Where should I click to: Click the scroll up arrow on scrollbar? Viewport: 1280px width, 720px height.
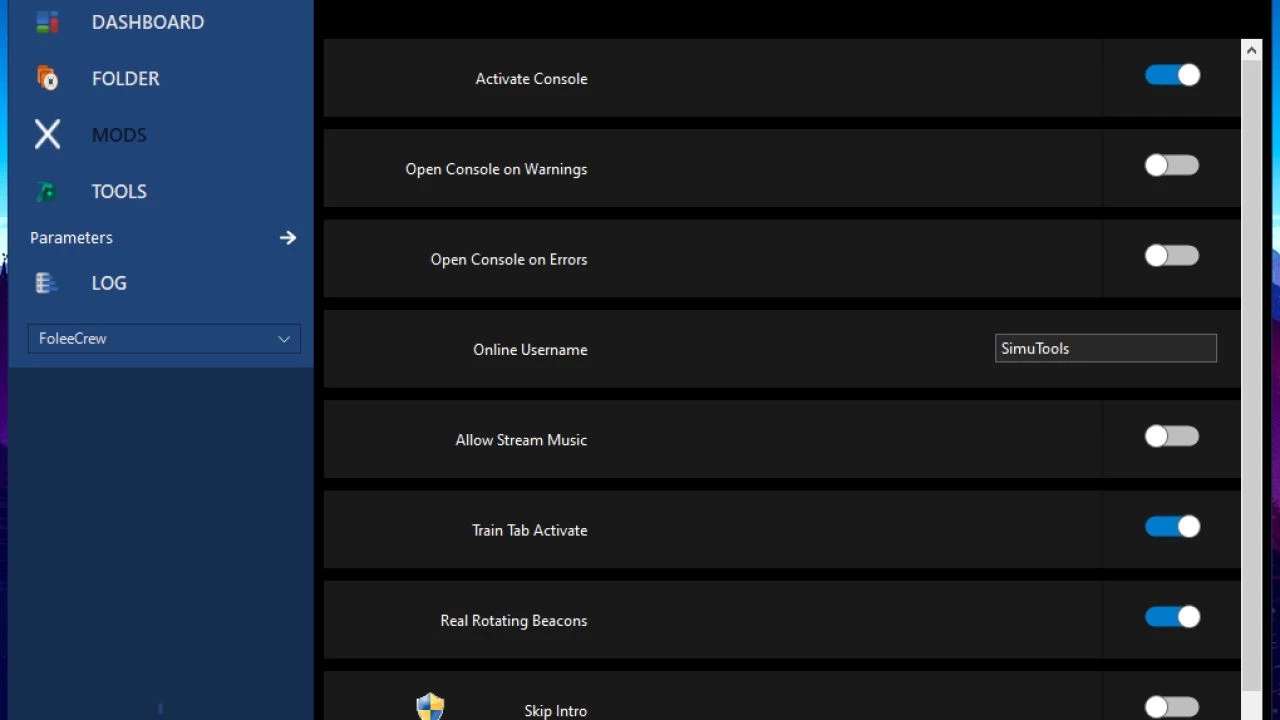1251,49
